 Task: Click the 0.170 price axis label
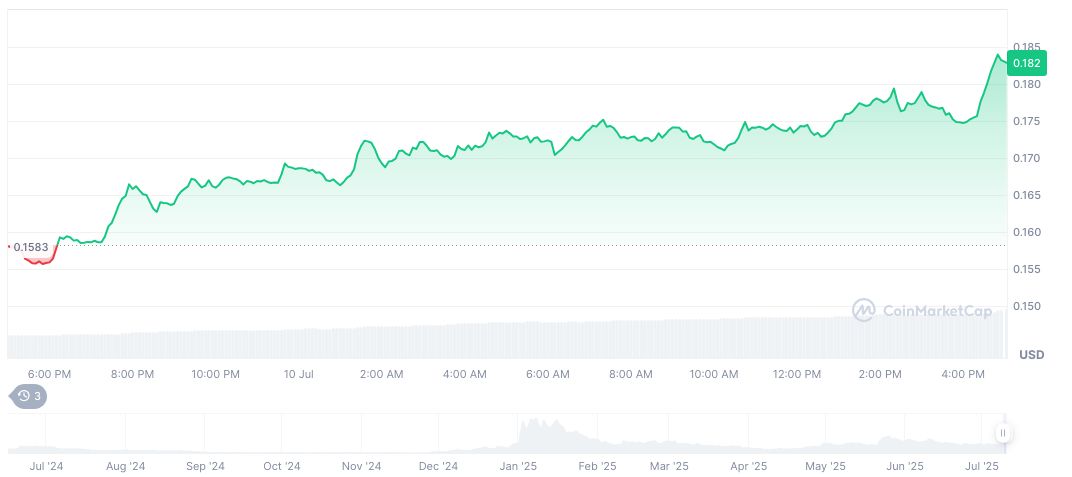tap(1026, 158)
